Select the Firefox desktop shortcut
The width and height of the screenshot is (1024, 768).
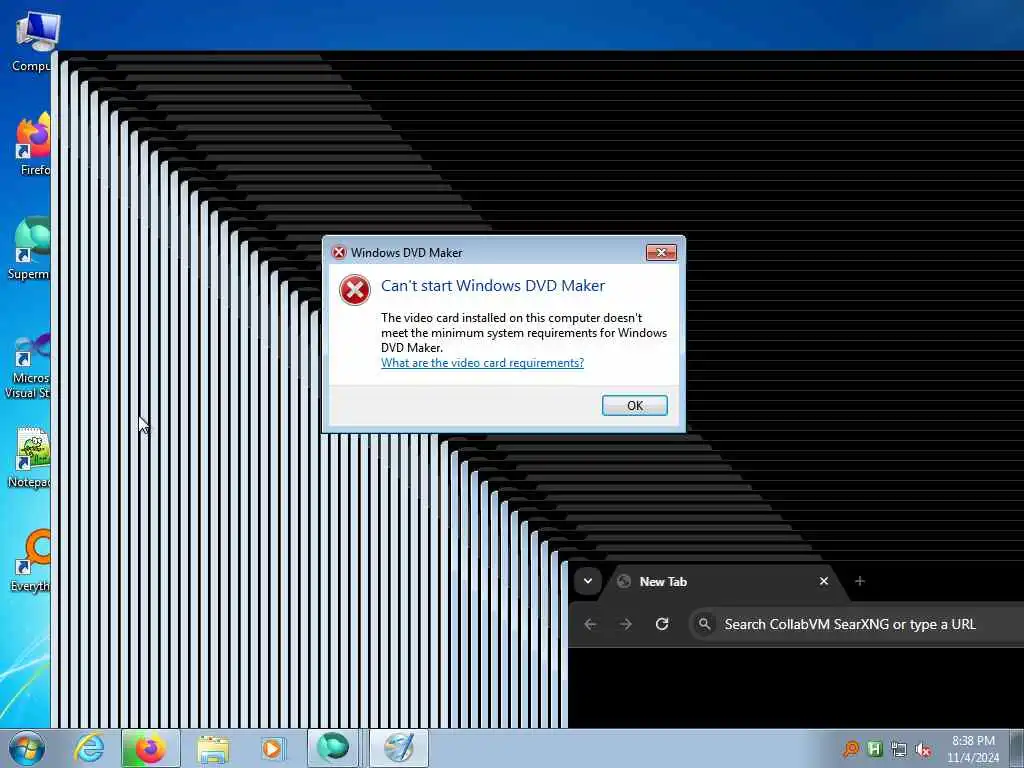tap(31, 145)
